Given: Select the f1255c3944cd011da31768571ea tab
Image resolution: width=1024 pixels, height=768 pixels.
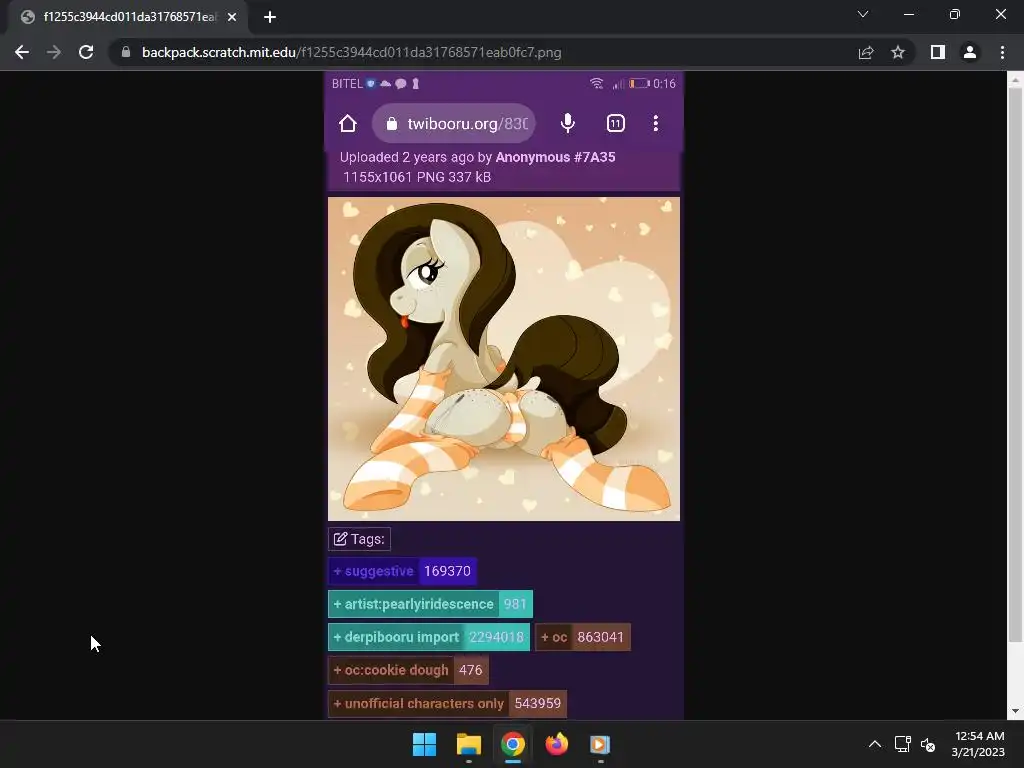Looking at the screenshot, I should 127,17.
